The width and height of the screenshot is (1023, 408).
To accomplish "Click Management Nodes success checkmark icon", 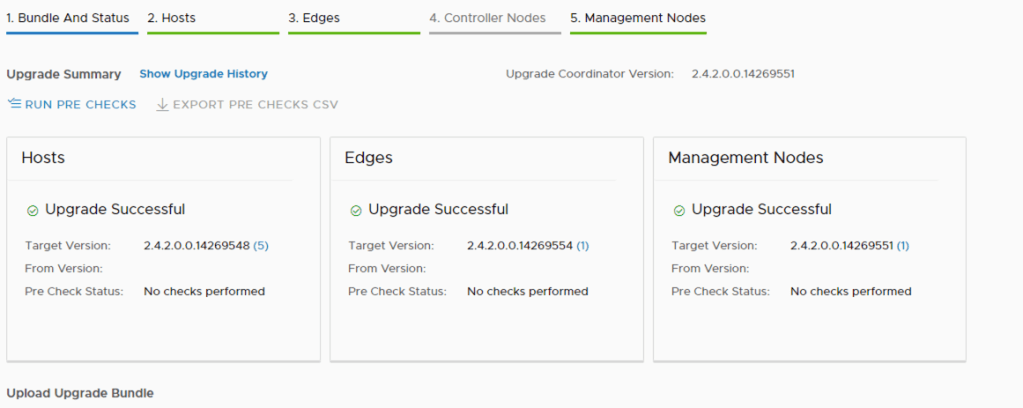I will click(679, 210).
